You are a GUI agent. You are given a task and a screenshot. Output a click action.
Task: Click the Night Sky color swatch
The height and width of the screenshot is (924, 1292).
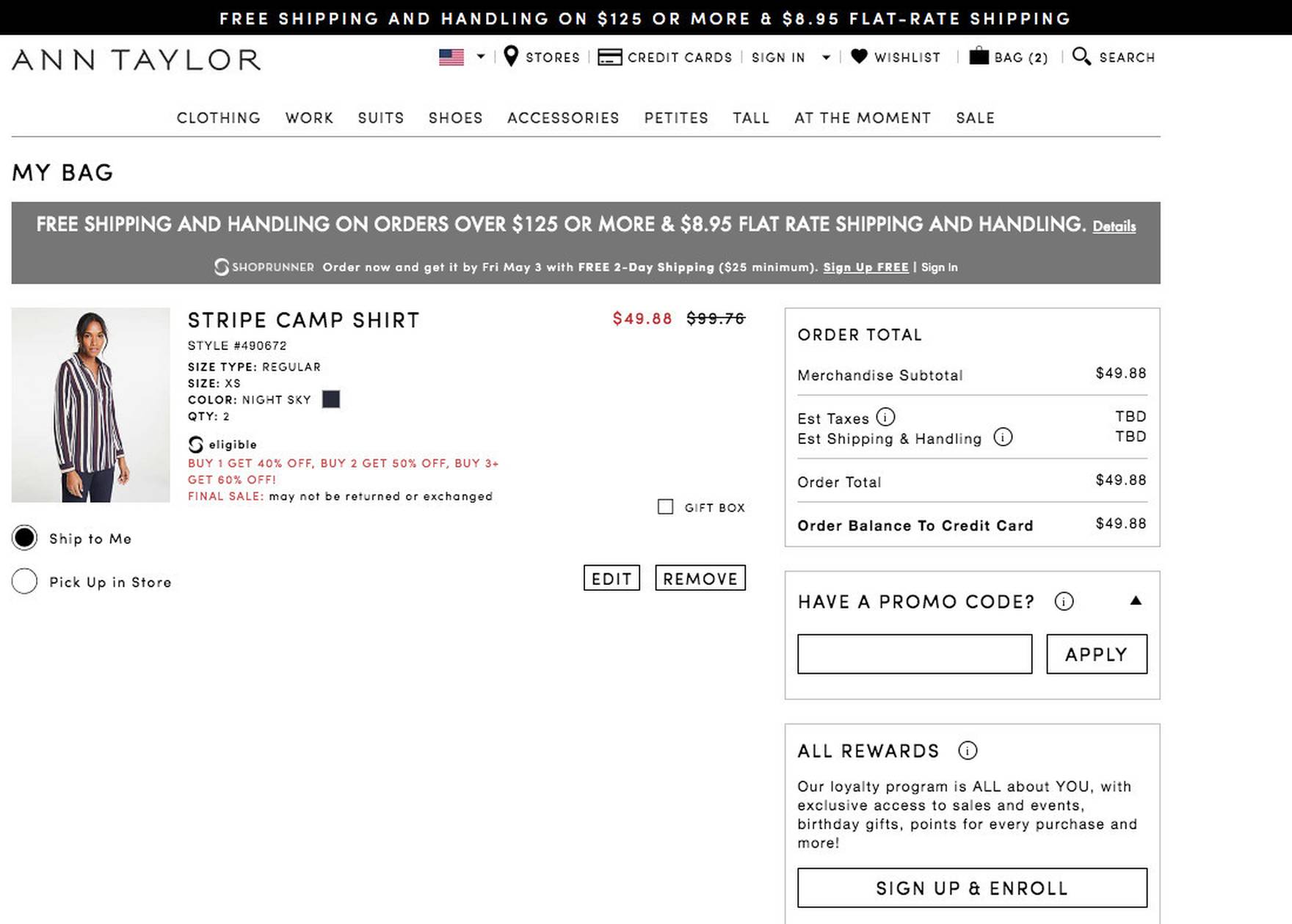[x=332, y=399]
